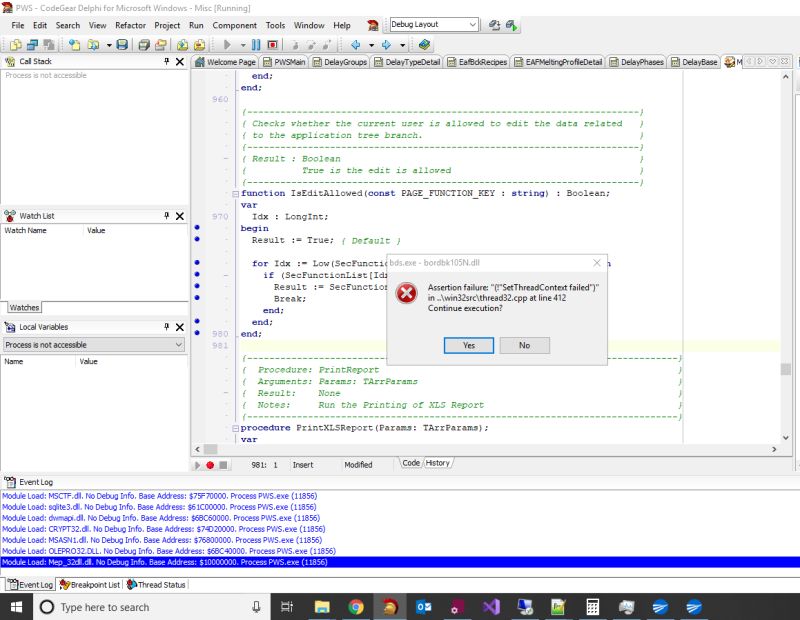This screenshot has height=620, width=800.
Task: Click the Save All toolbar icon
Action: pos(144,45)
